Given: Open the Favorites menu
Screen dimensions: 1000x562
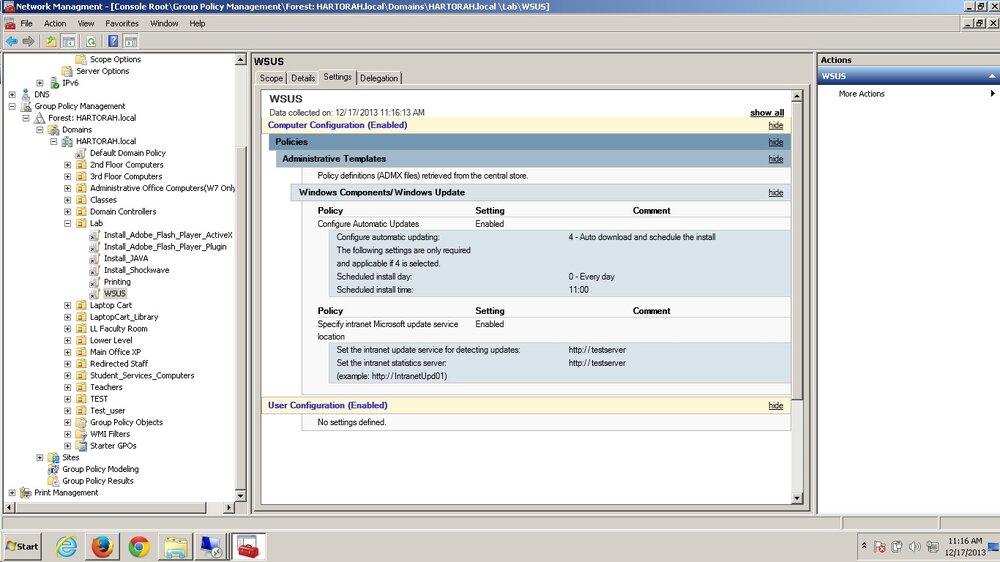Looking at the screenshot, I should point(122,24).
